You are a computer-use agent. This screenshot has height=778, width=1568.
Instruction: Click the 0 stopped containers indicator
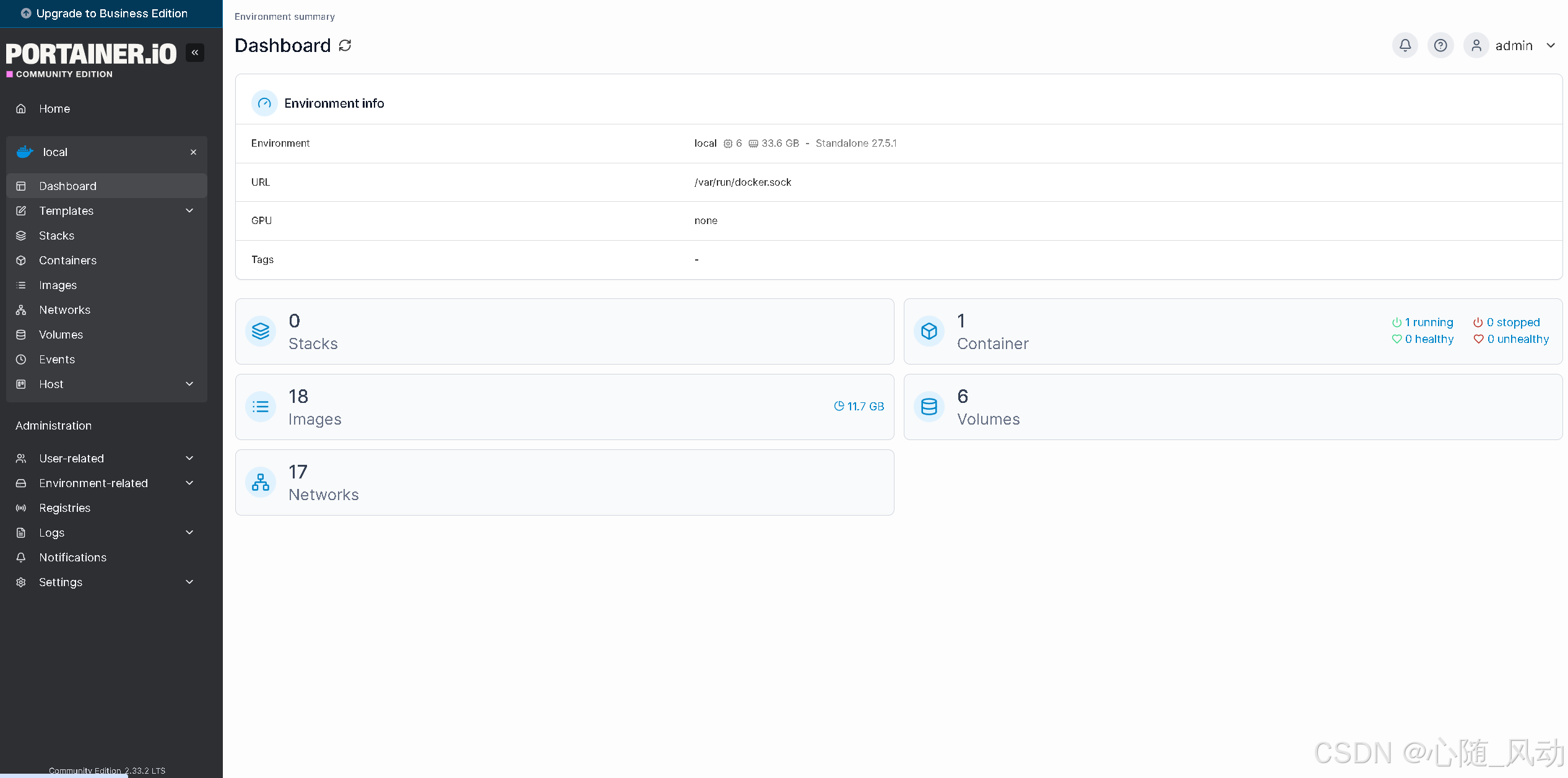tap(1506, 322)
